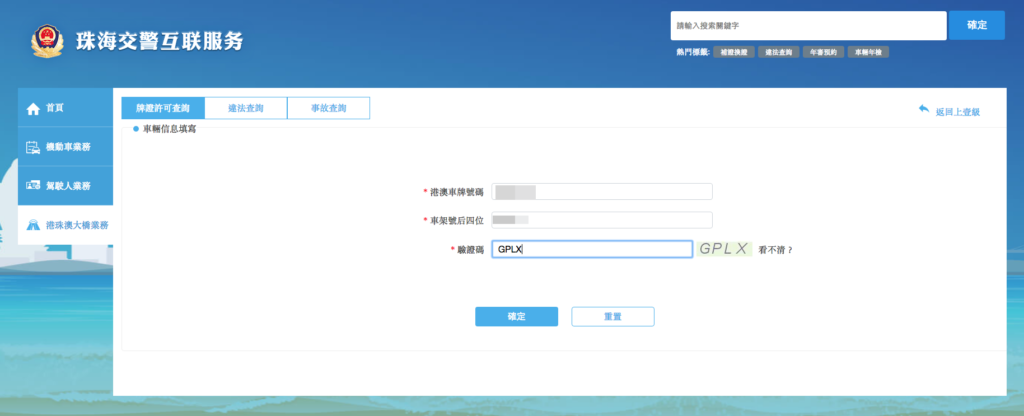Click the 看不清? refresh captcha link
The image size is (1024, 416).
click(x=775, y=250)
